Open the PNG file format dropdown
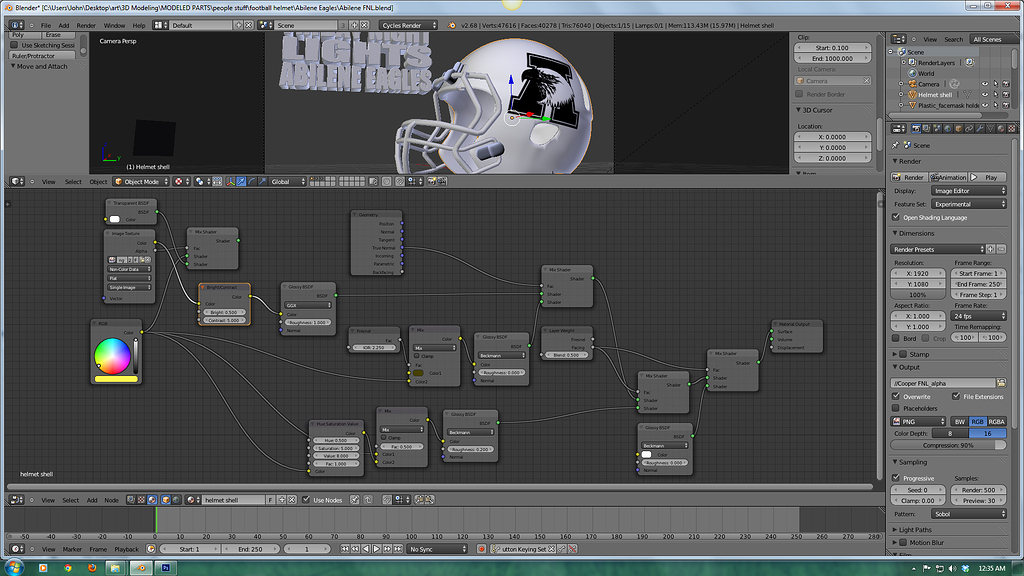The image size is (1024, 576). (x=918, y=422)
